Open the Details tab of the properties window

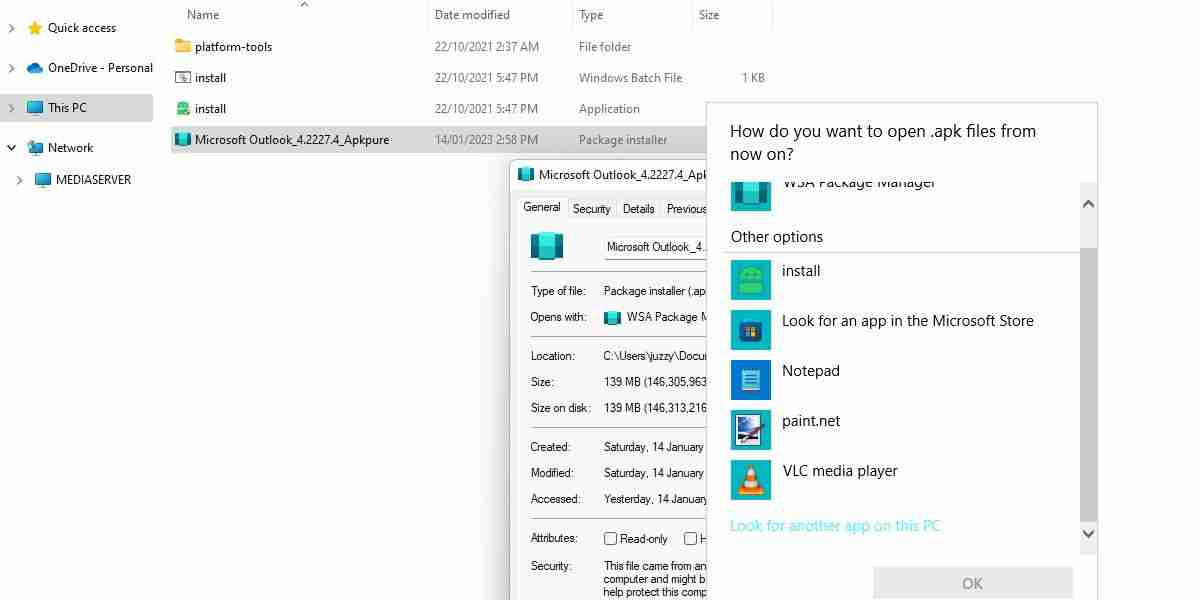pos(638,208)
